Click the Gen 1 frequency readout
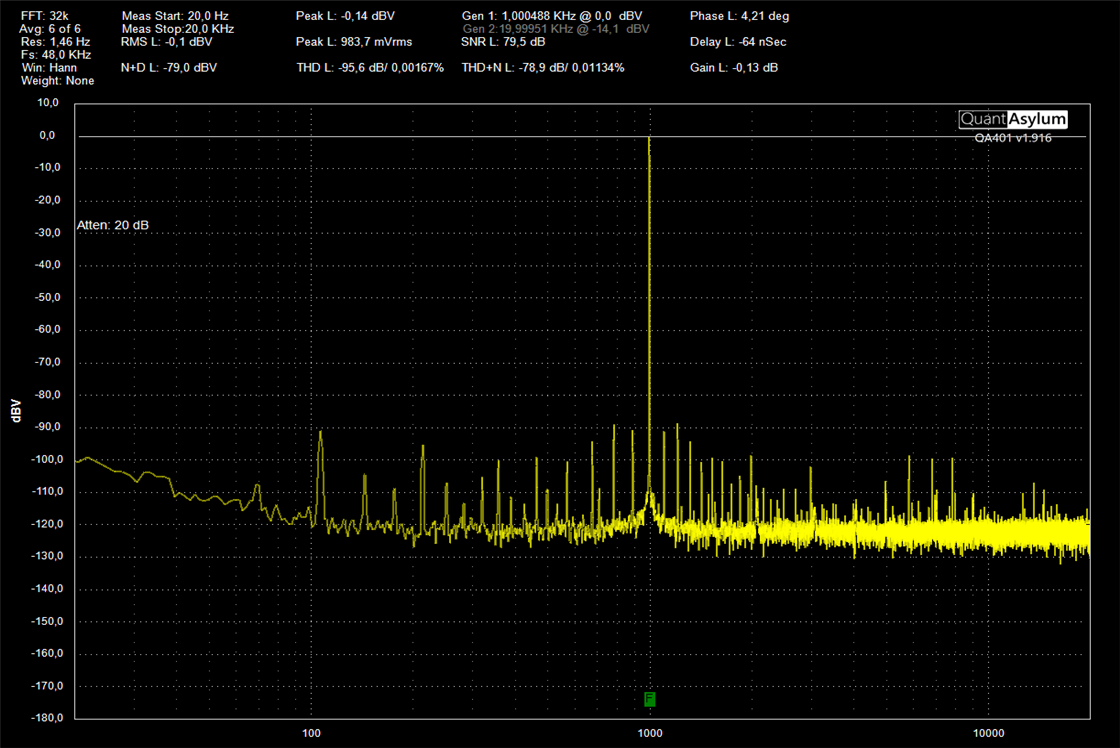Viewport: 1120px width, 748px height. (552, 16)
